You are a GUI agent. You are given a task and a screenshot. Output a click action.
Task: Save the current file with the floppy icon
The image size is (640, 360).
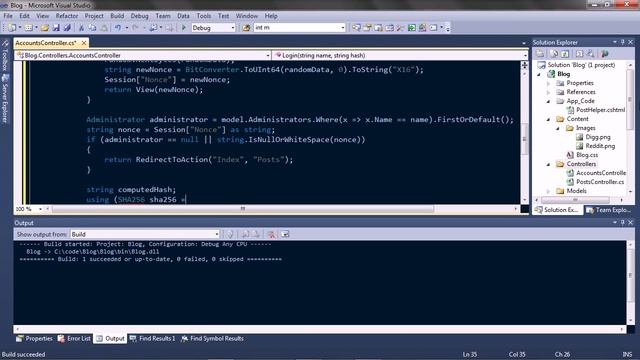56,28
